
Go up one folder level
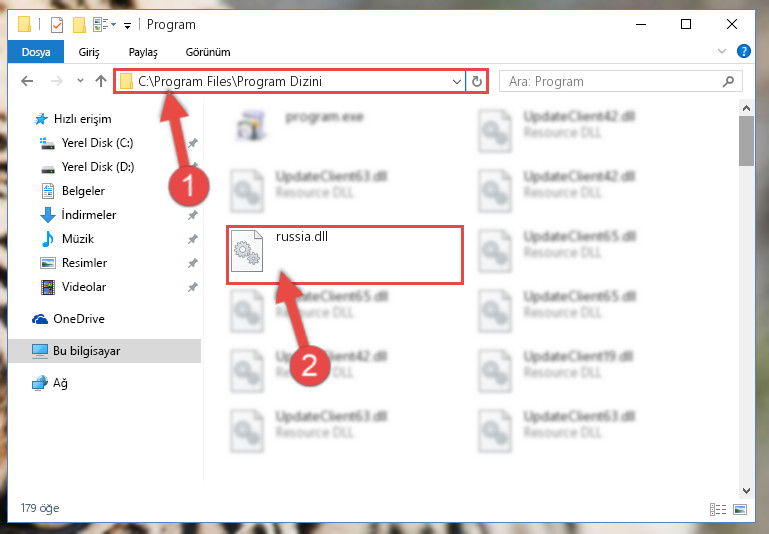click(101, 81)
